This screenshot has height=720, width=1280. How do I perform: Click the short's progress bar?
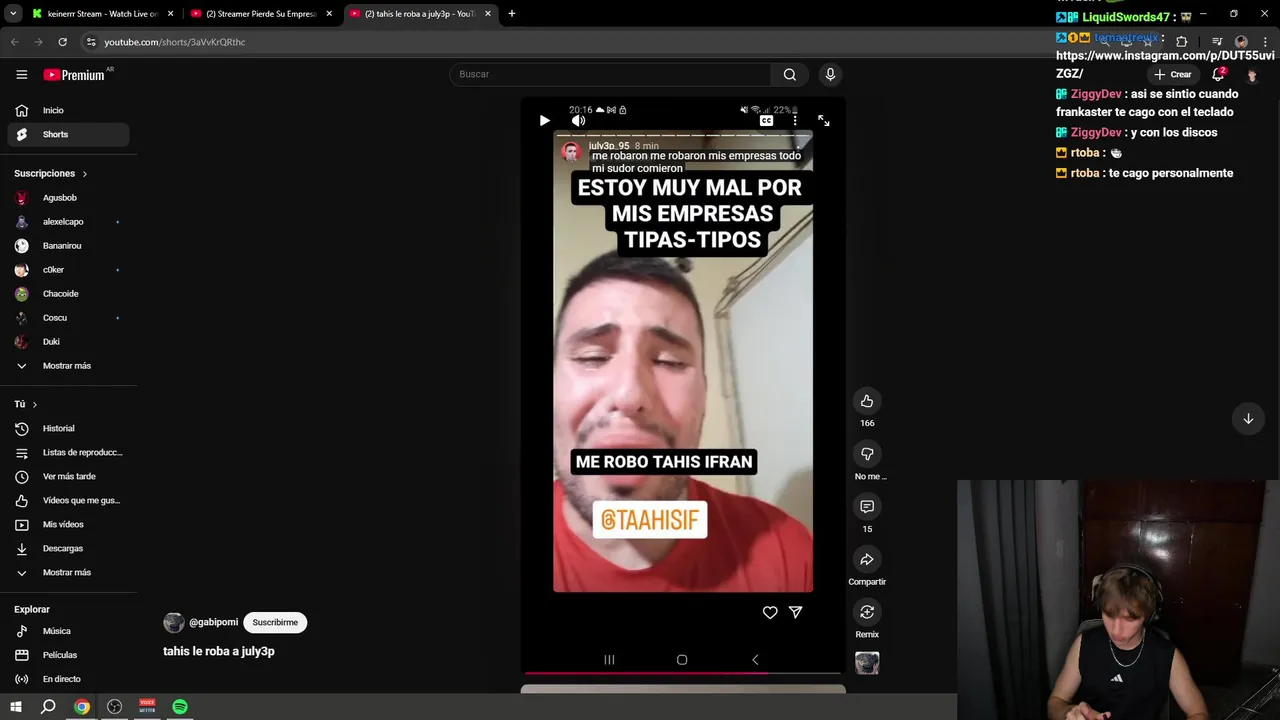click(x=682, y=673)
